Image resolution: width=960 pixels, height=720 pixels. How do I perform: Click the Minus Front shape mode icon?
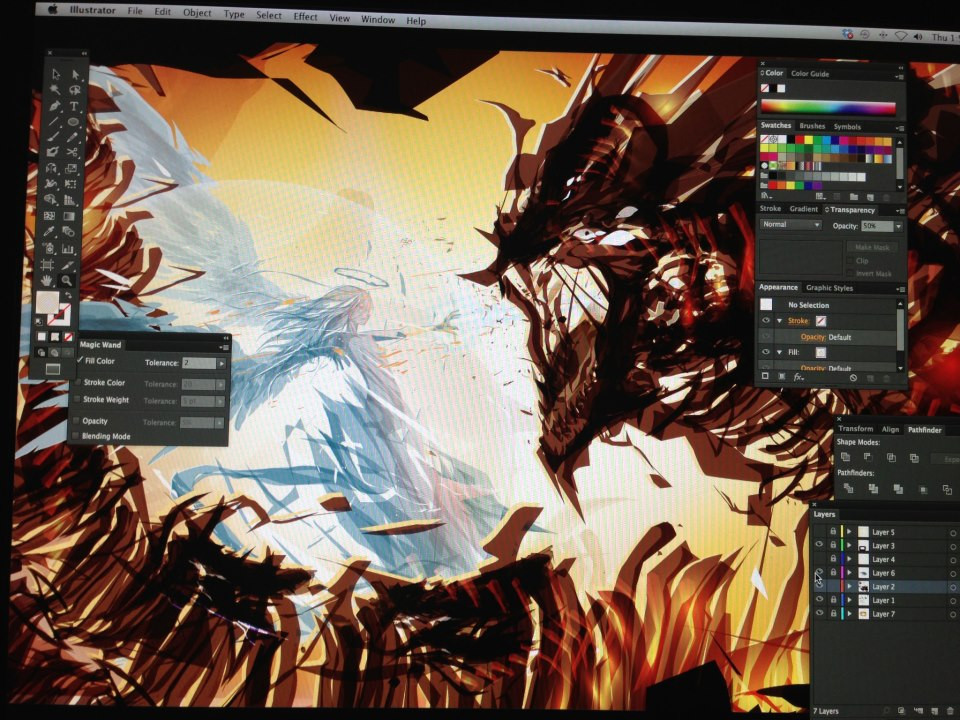(x=868, y=457)
